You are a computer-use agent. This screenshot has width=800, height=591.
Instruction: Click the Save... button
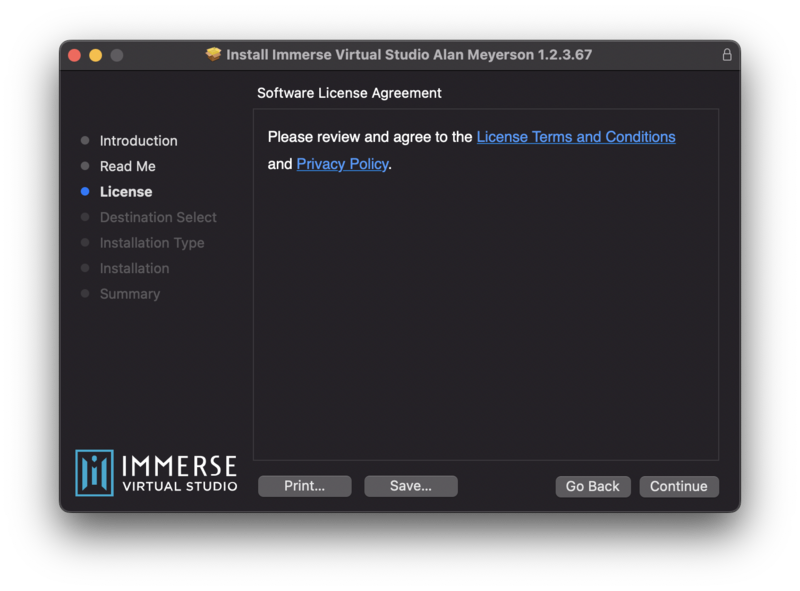pyautogui.click(x=411, y=486)
